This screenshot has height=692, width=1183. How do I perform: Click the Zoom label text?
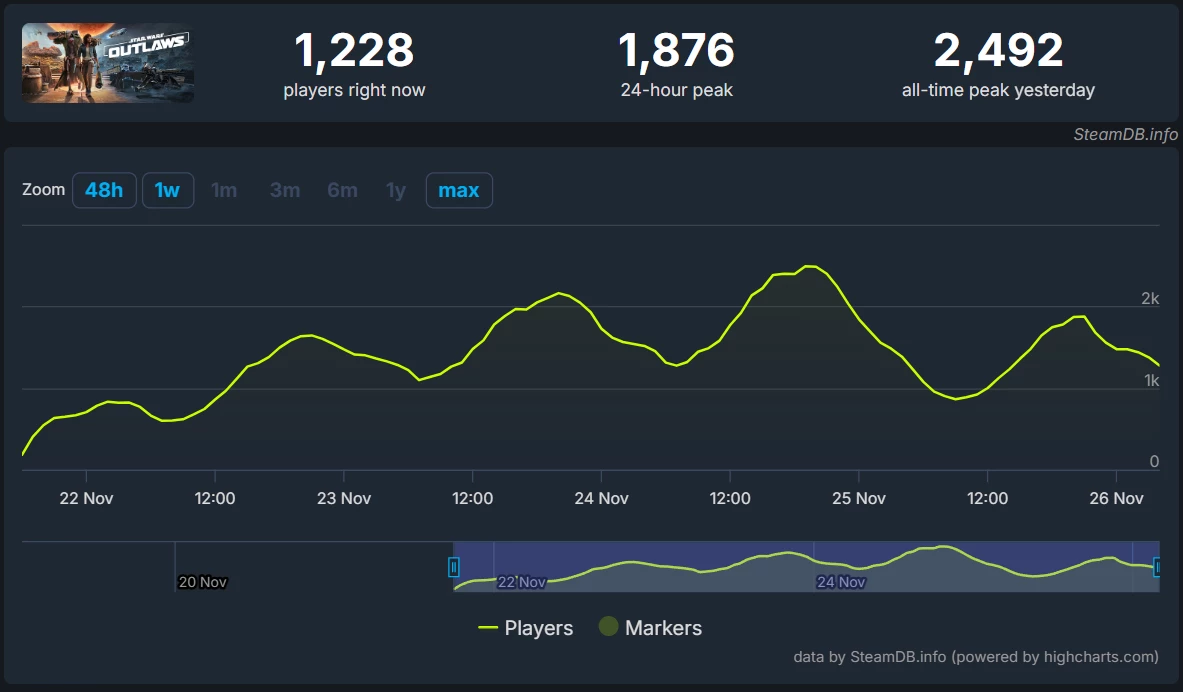pos(44,189)
